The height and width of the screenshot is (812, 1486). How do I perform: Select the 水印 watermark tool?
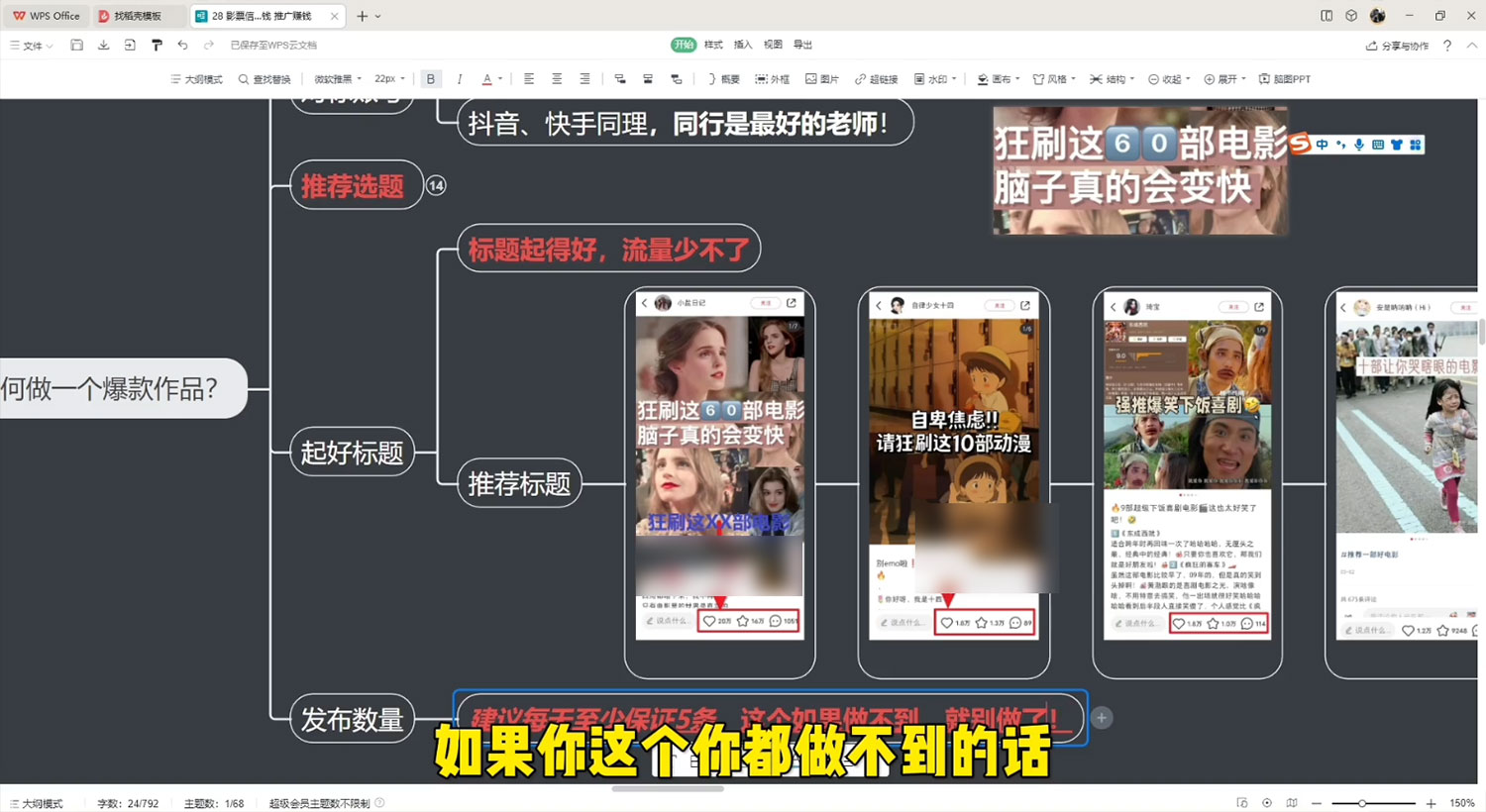[931, 78]
